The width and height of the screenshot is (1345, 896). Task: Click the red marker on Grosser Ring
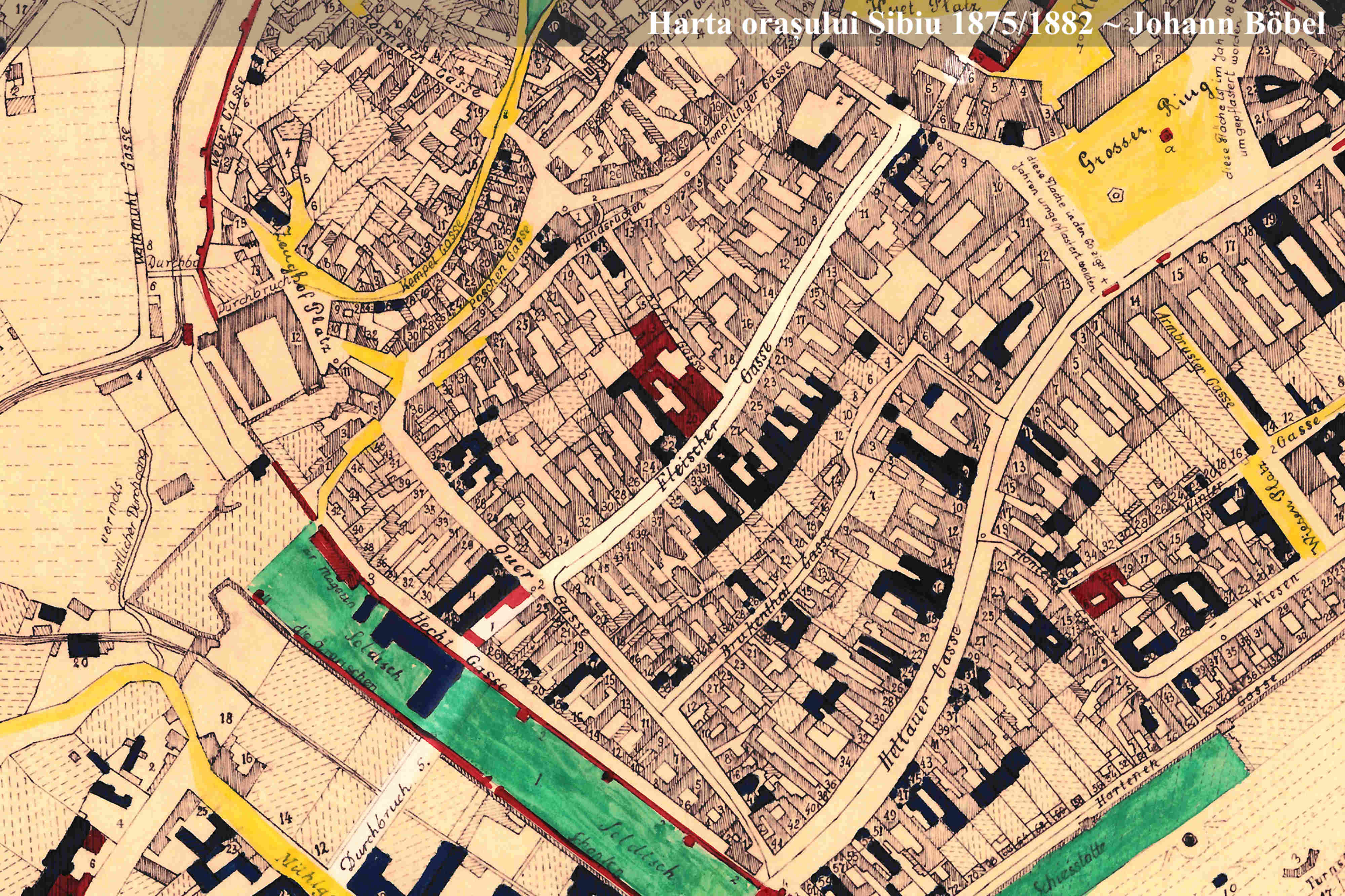pyautogui.click(x=1166, y=135)
